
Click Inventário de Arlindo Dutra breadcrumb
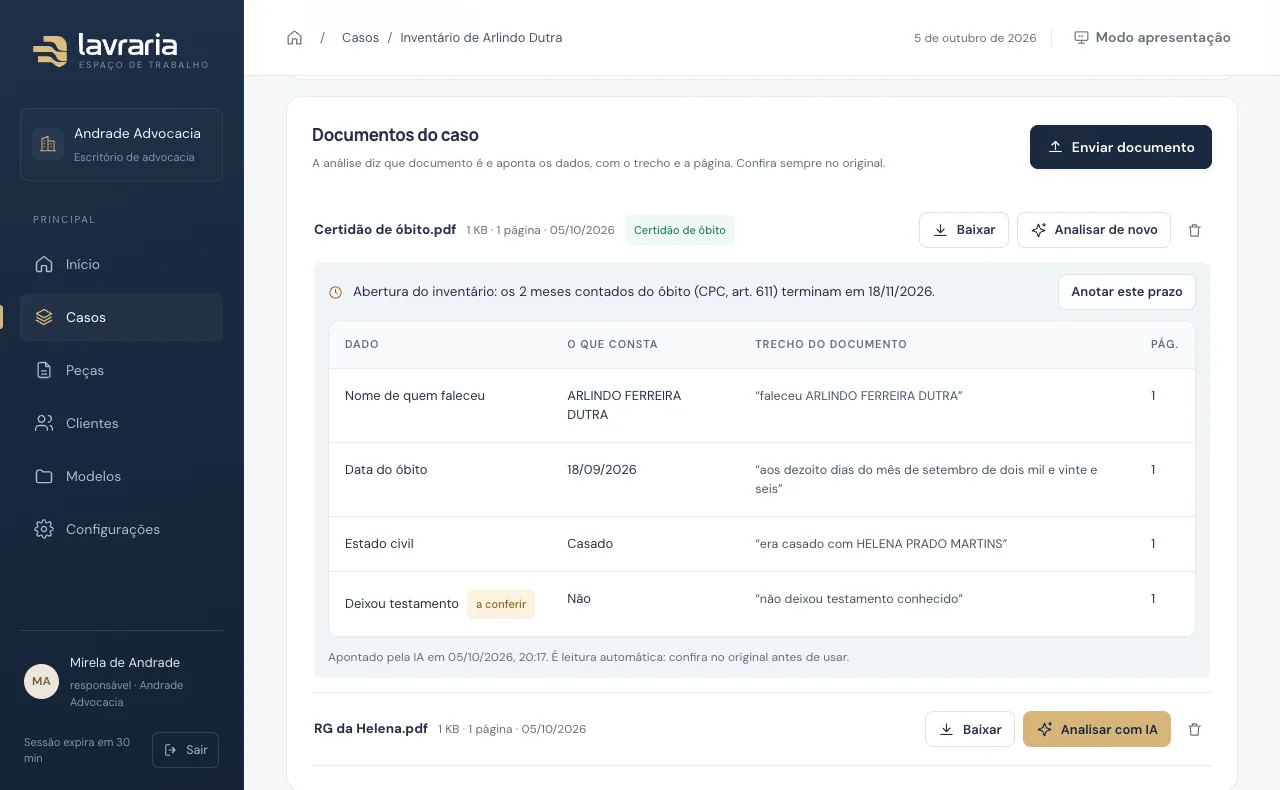point(481,38)
